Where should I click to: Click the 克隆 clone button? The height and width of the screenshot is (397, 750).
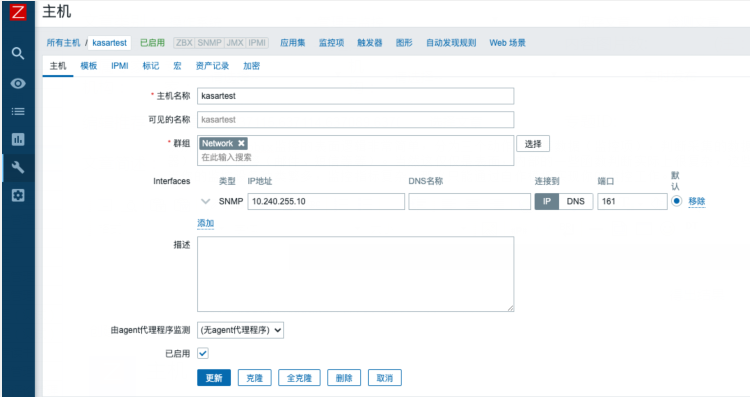[x=254, y=378]
